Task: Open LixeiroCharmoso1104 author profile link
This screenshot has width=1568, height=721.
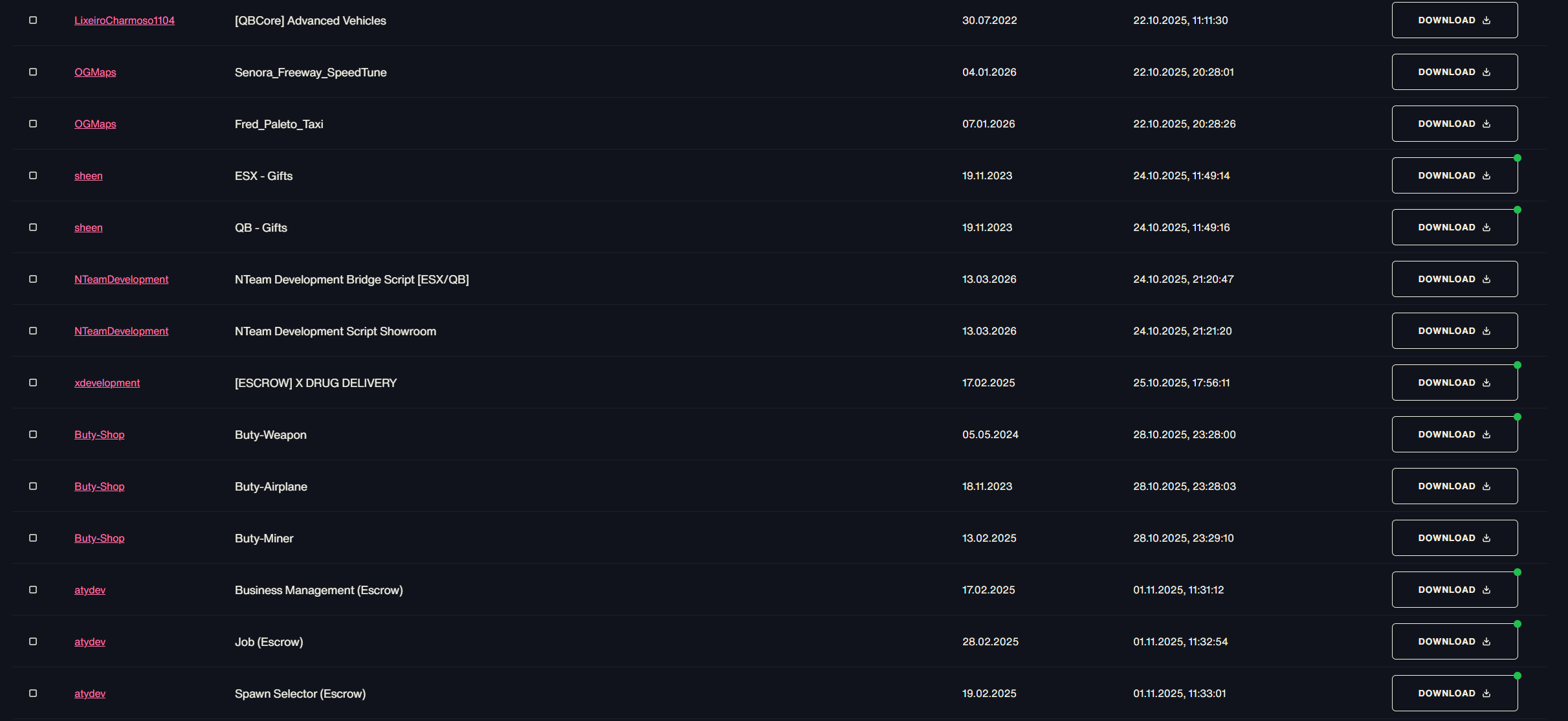Action: click(124, 20)
